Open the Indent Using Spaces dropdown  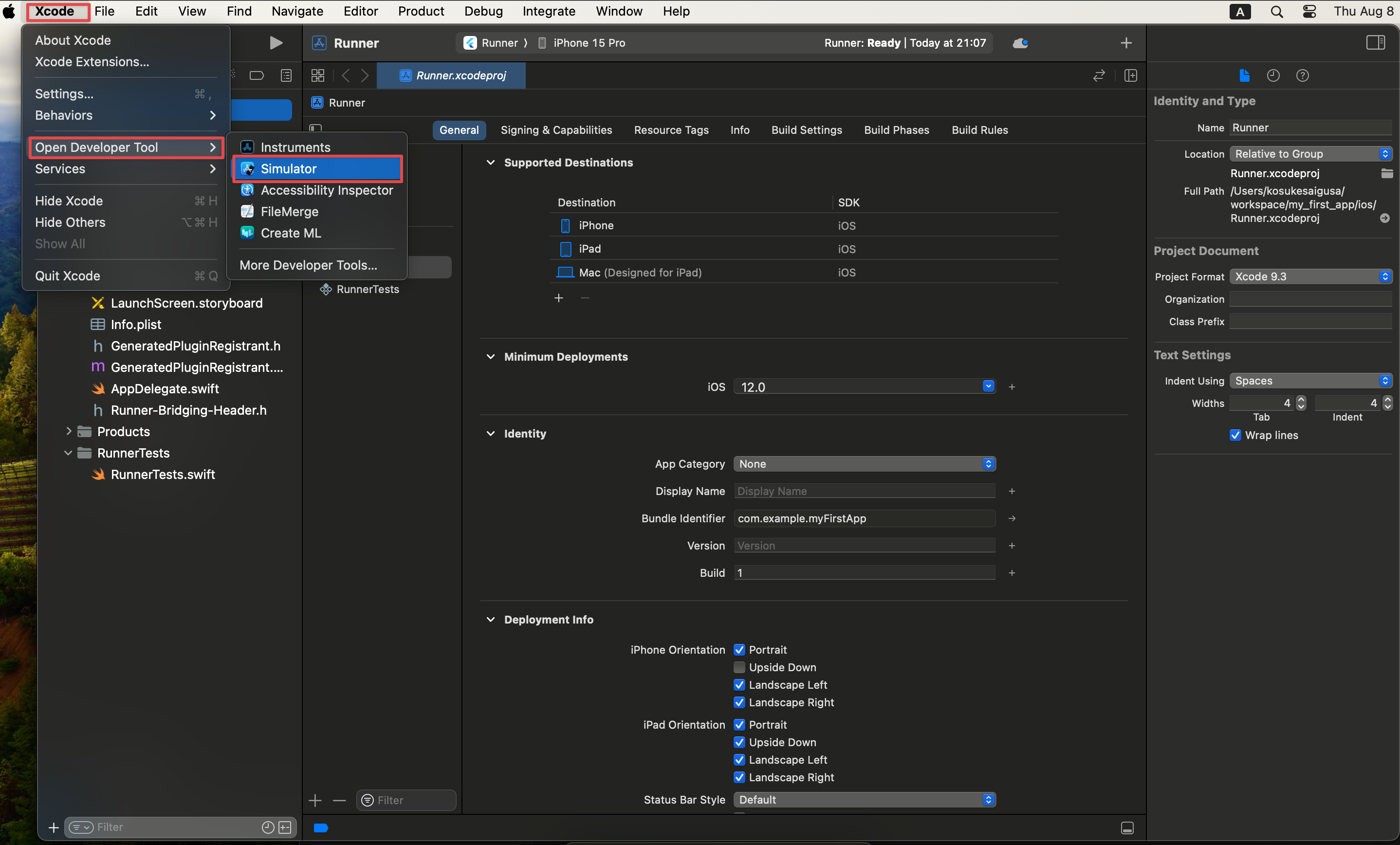pos(1310,381)
